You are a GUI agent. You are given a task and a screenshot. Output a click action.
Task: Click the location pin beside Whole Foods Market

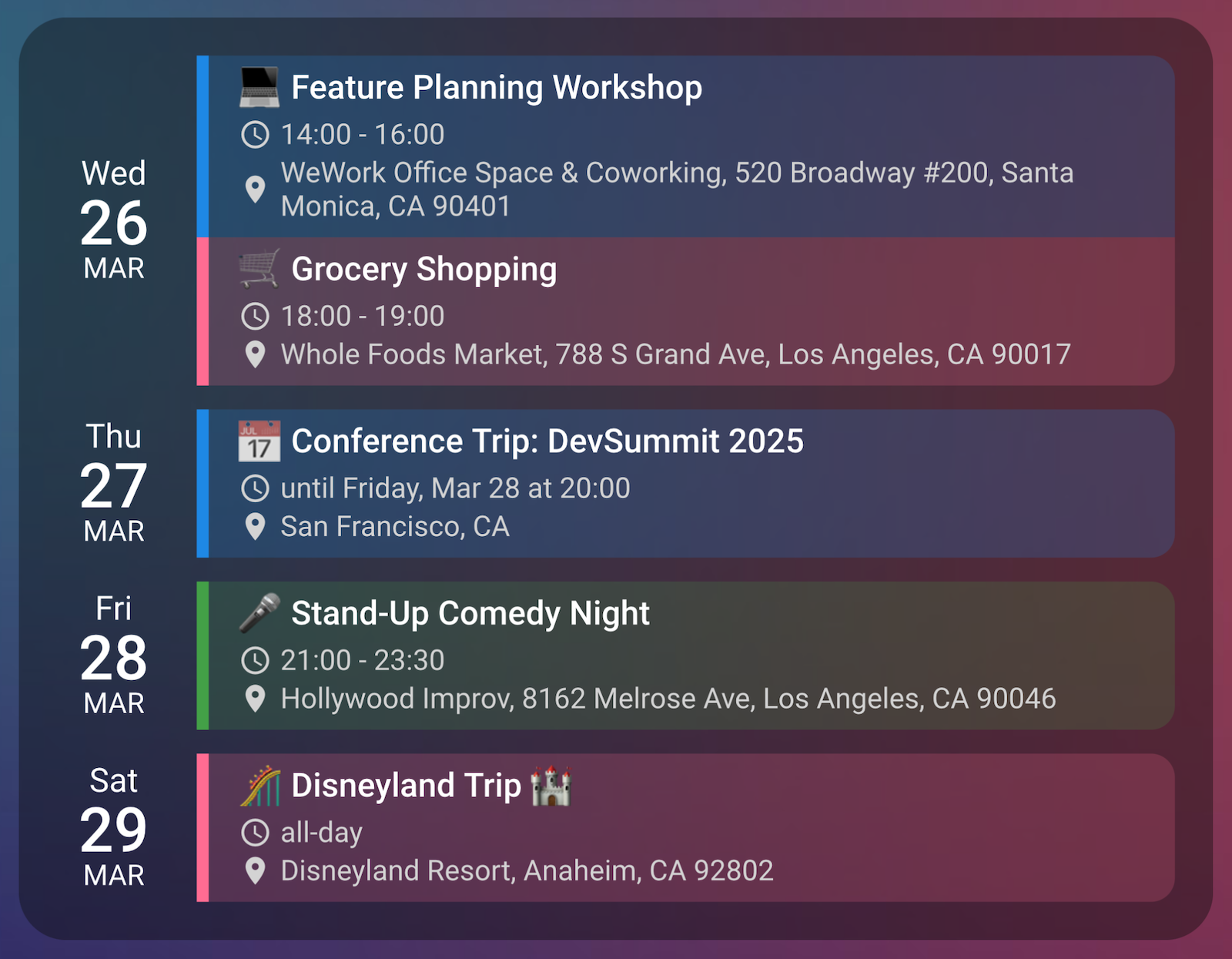pyautogui.click(x=255, y=354)
